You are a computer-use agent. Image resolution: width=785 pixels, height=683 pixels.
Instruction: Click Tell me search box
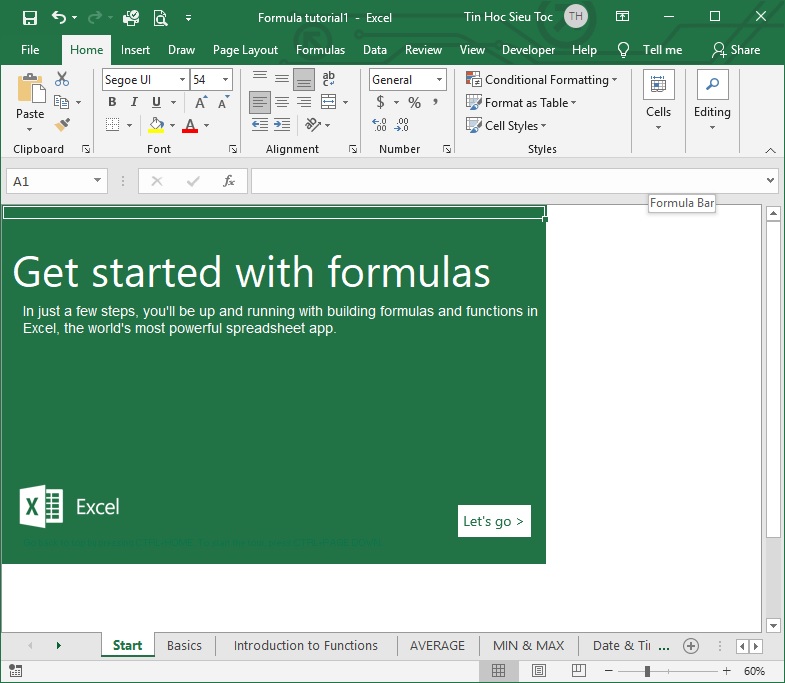(651, 50)
